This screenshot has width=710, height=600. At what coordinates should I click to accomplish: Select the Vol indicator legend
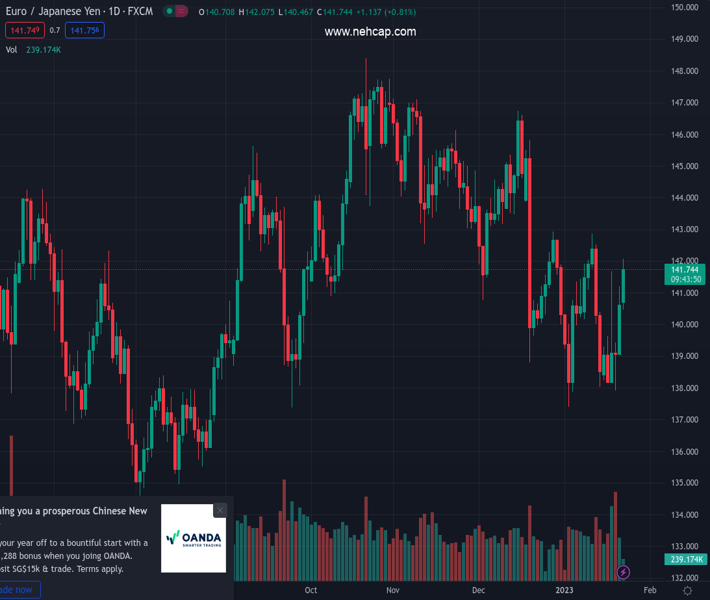(x=12, y=50)
